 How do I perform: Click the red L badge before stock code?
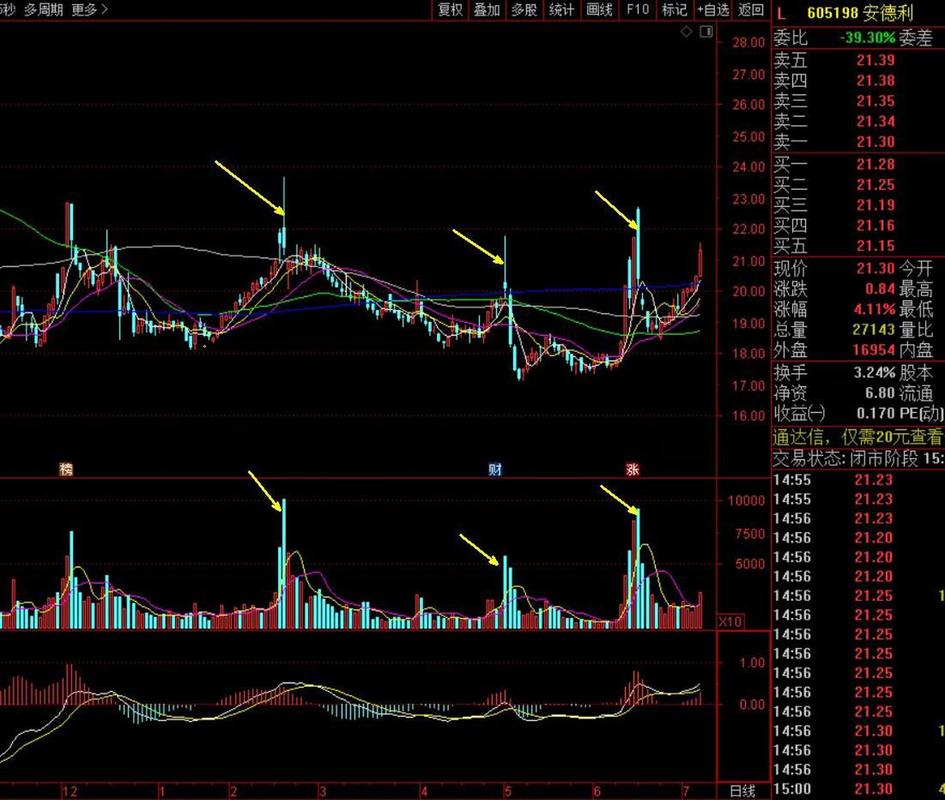pos(781,11)
